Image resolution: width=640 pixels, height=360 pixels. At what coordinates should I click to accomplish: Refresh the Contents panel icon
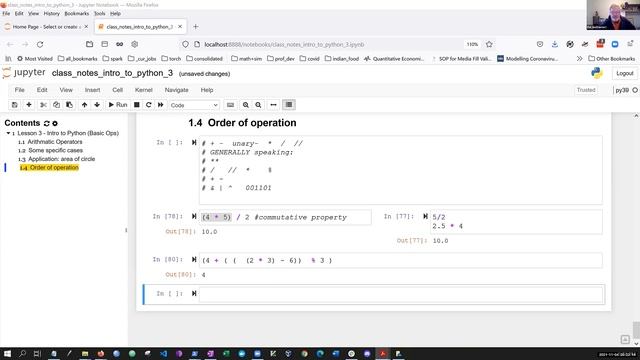pos(47,123)
